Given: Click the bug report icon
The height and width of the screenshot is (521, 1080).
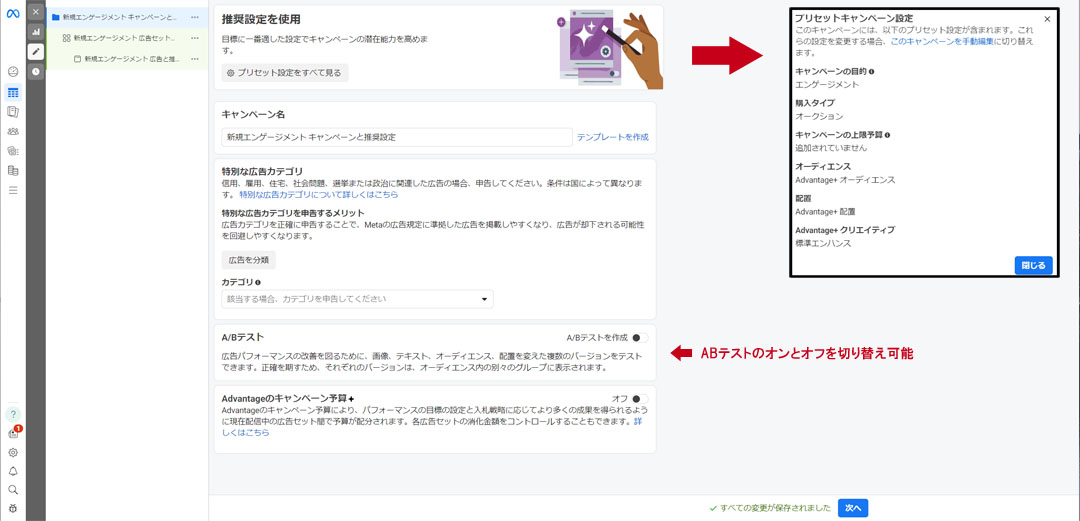Looking at the screenshot, I should pyautogui.click(x=12, y=509).
